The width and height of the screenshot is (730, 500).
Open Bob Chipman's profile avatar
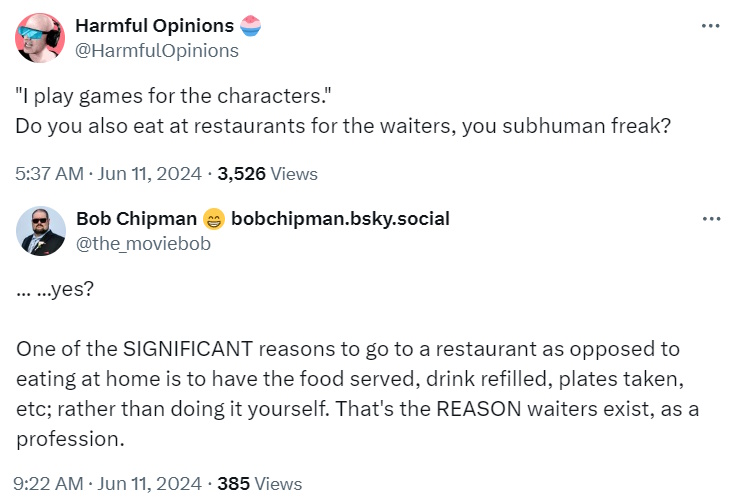(x=40, y=231)
